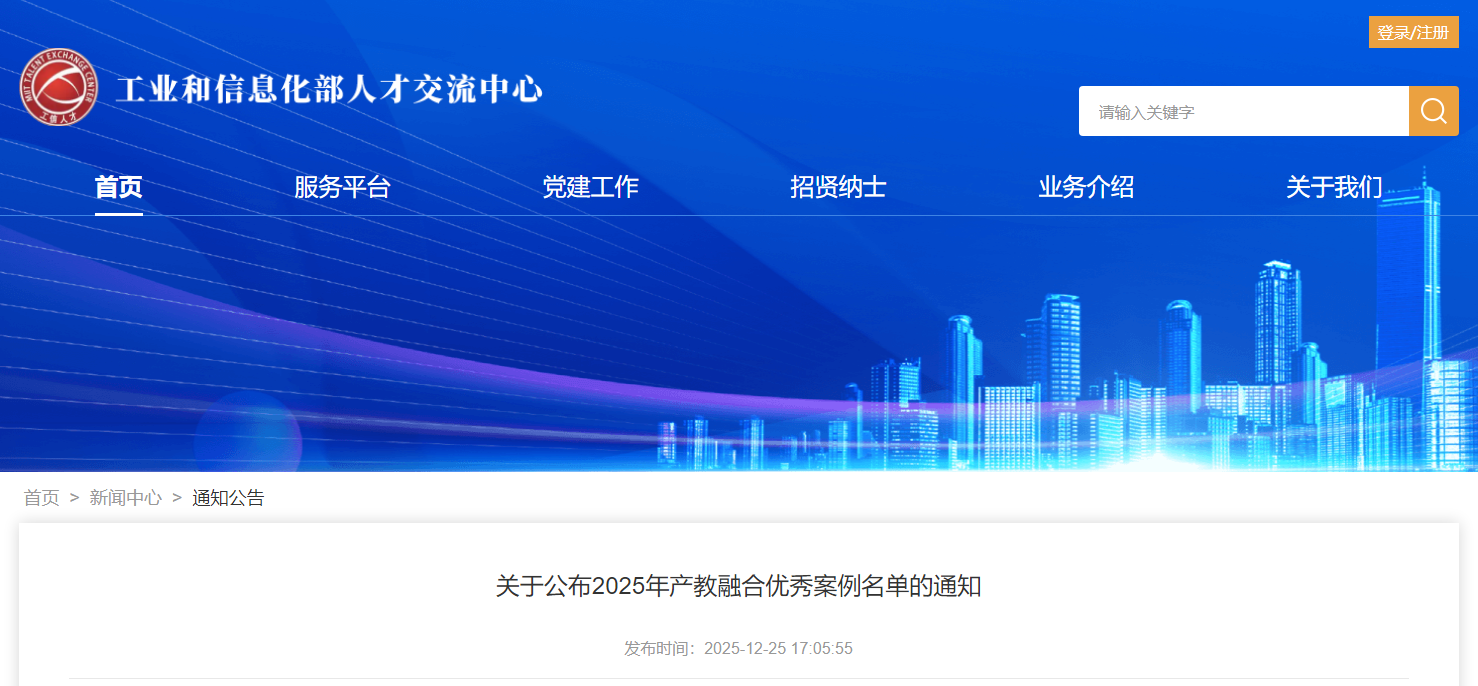Click the 发布时间 label text
Screen dimensions: 1478x686
(x=663, y=648)
